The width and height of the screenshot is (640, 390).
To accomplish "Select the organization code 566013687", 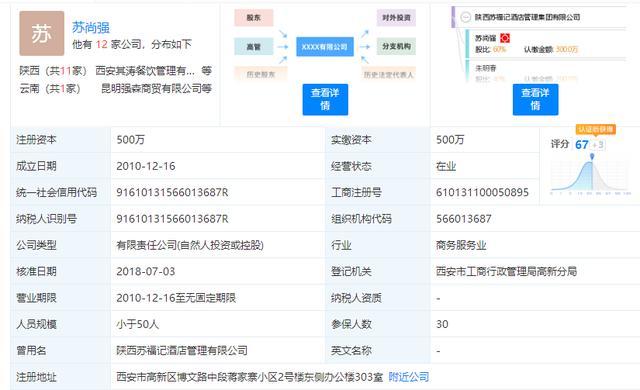I will point(463,219).
